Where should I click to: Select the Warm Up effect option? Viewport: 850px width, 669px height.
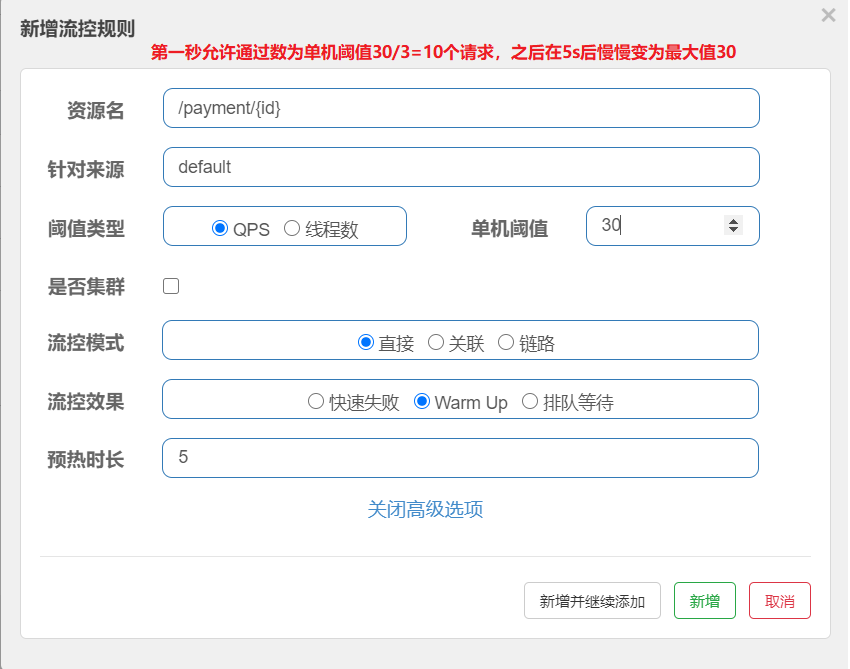coord(422,401)
